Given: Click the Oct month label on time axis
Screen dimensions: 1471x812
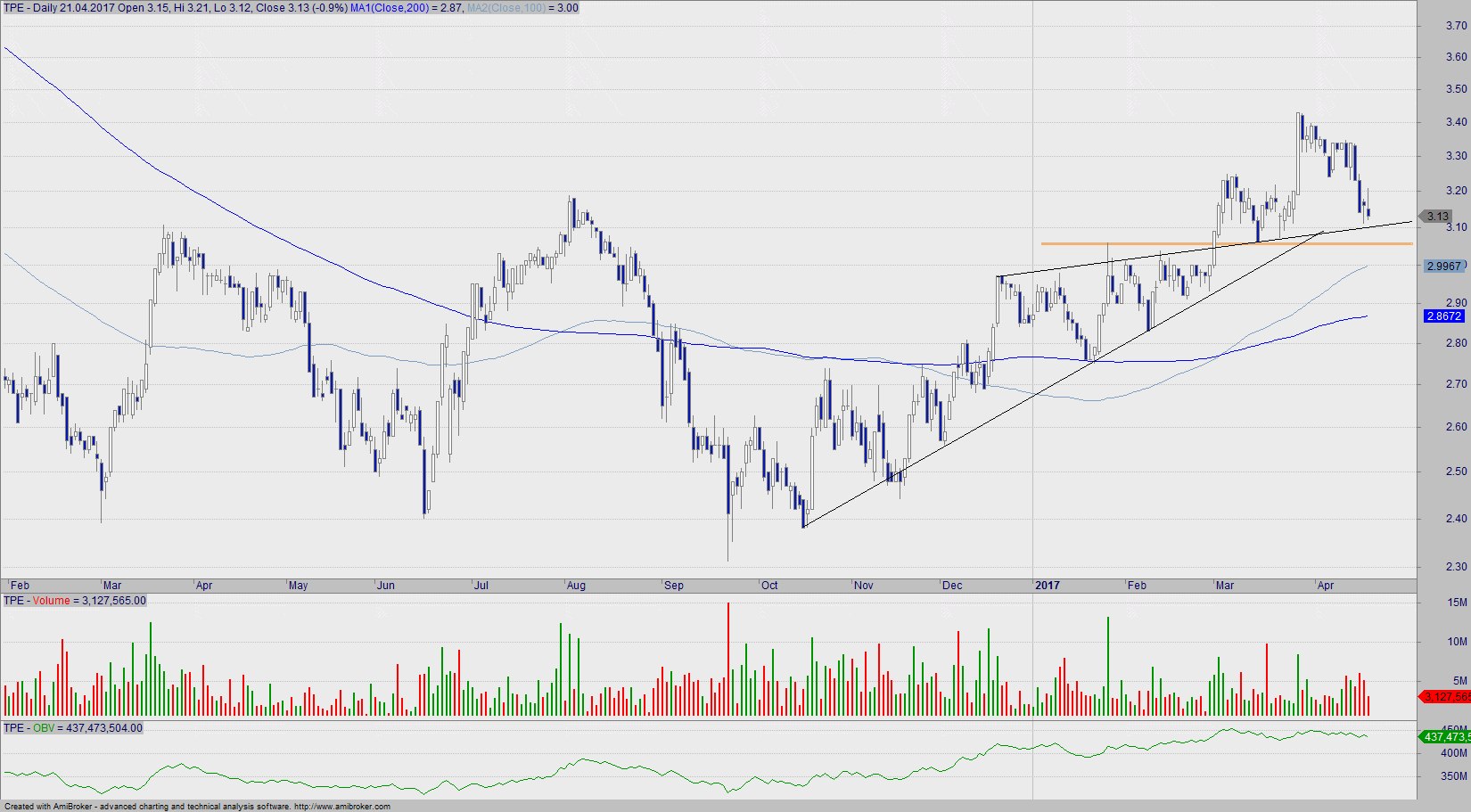Looking at the screenshot, I should pos(769,586).
